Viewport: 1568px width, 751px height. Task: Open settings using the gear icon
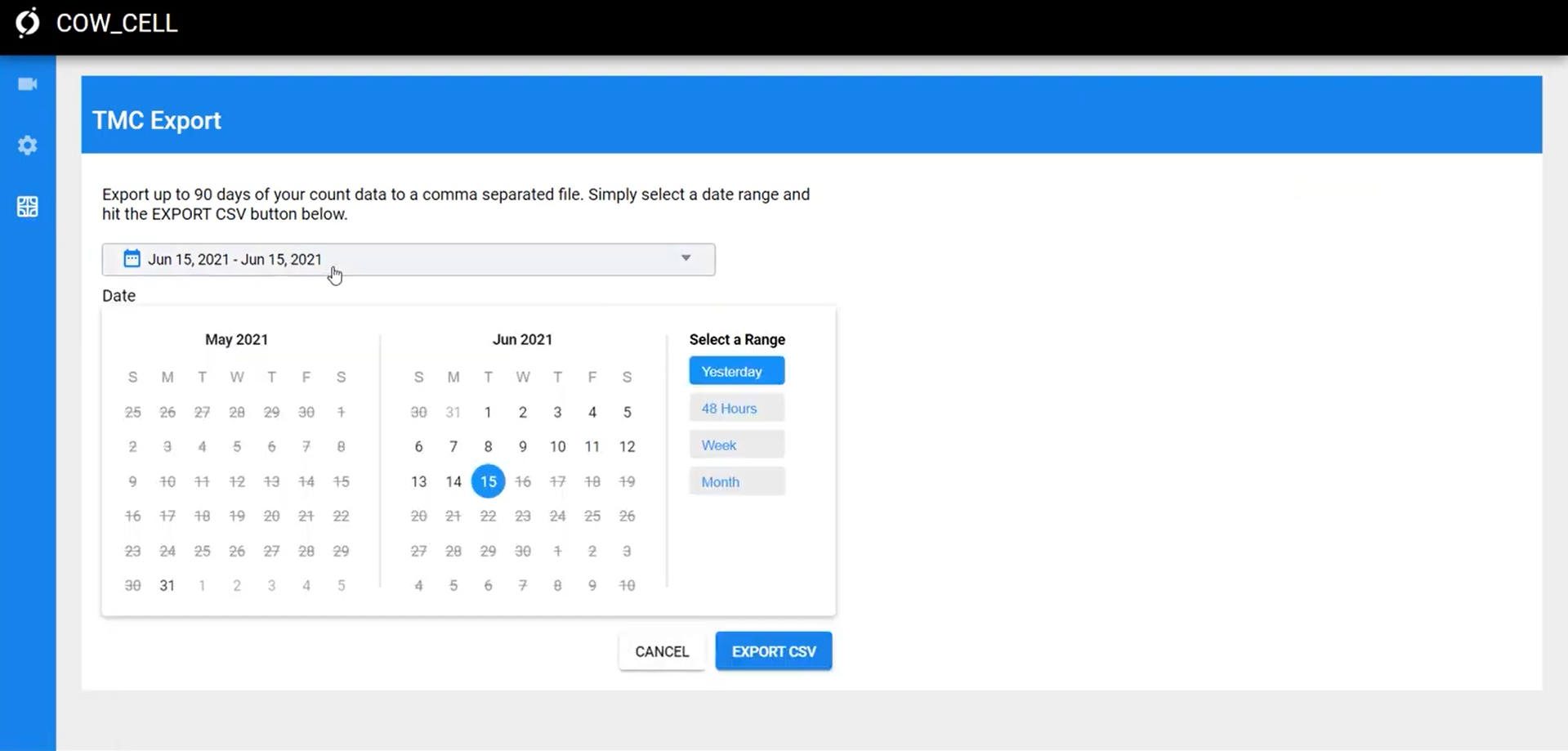(x=28, y=145)
